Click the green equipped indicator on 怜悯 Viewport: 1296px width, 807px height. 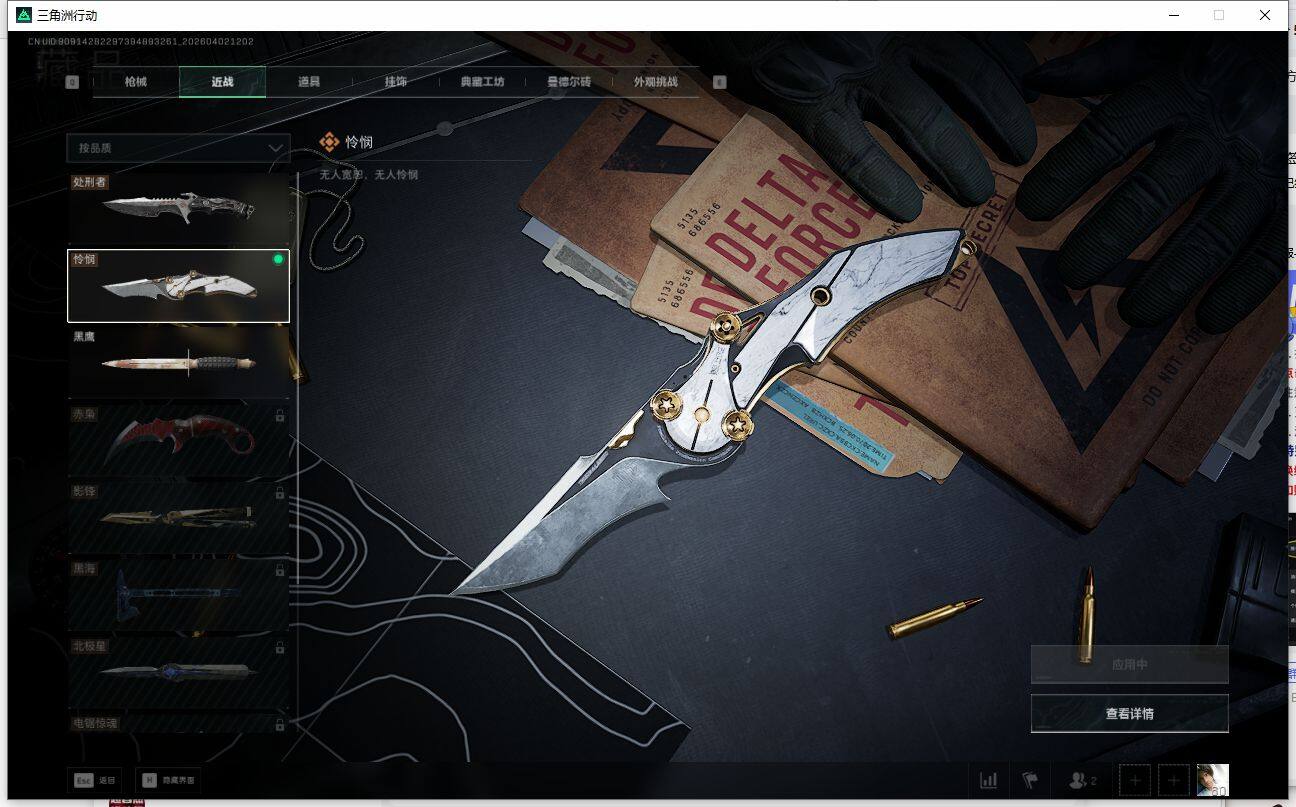click(278, 259)
